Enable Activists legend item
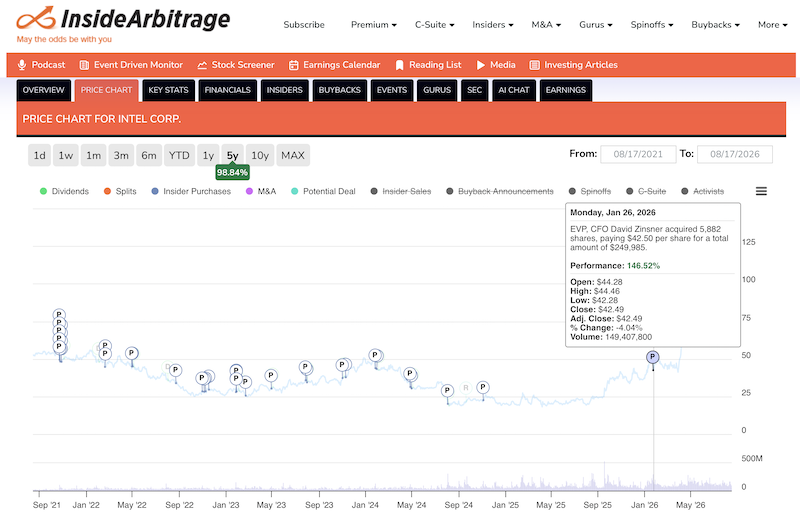Screen dimensions: 800x517 pyautogui.click(x=703, y=191)
